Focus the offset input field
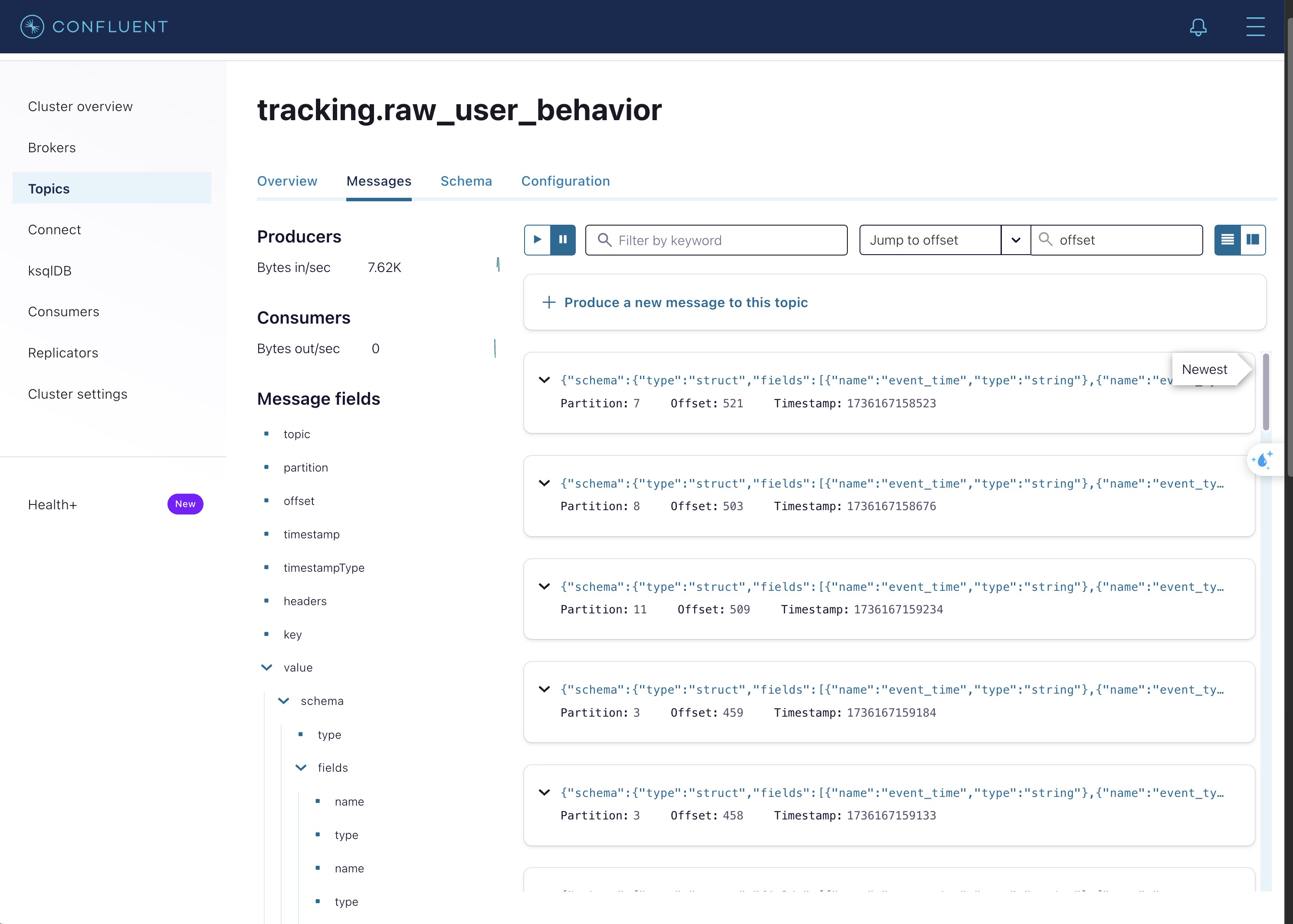The height and width of the screenshot is (924, 1293). tap(1116, 240)
